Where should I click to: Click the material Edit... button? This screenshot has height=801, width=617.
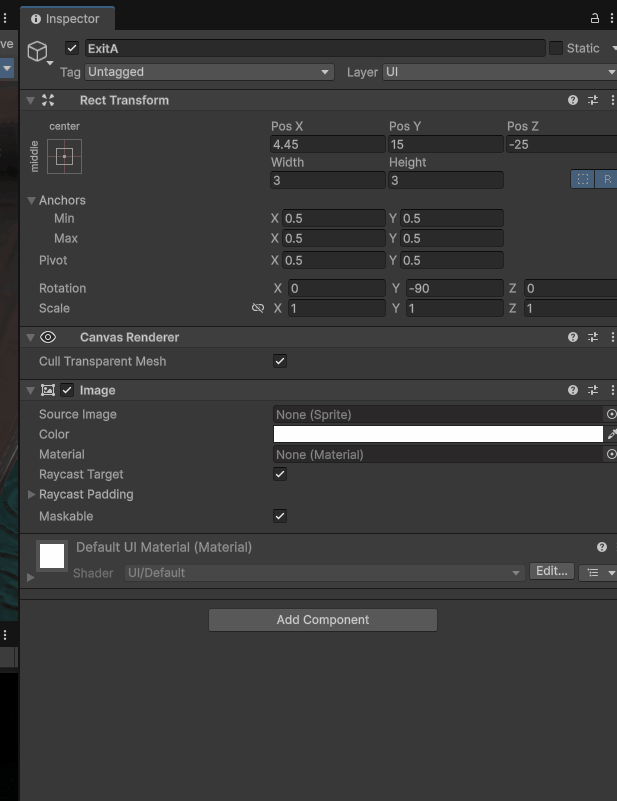[x=552, y=571]
